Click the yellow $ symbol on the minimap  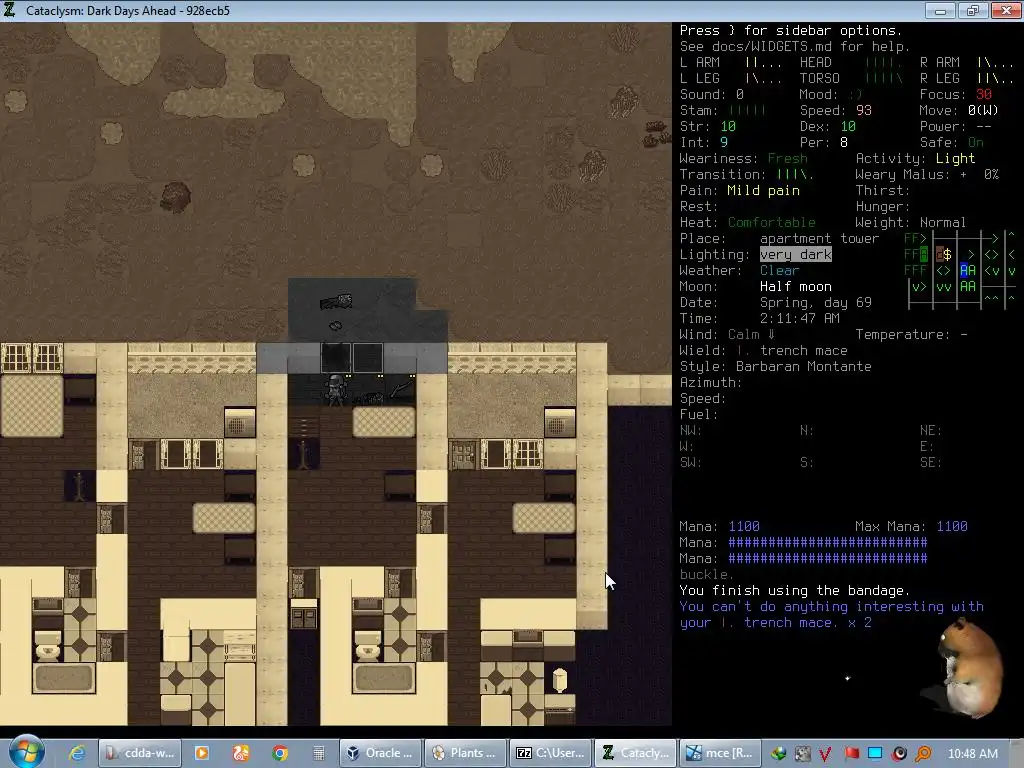947,255
